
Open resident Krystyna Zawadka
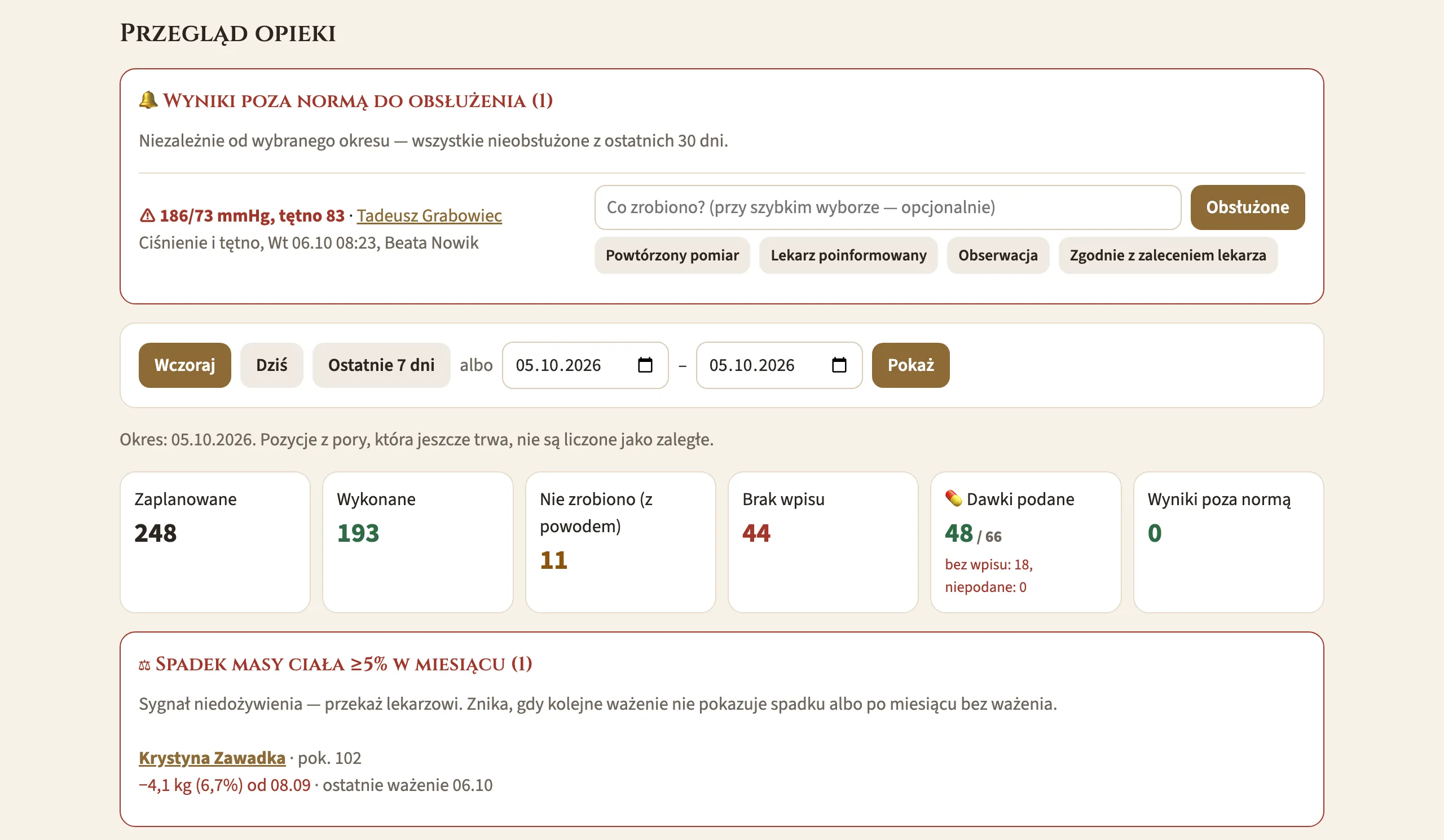[x=212, y=758]
